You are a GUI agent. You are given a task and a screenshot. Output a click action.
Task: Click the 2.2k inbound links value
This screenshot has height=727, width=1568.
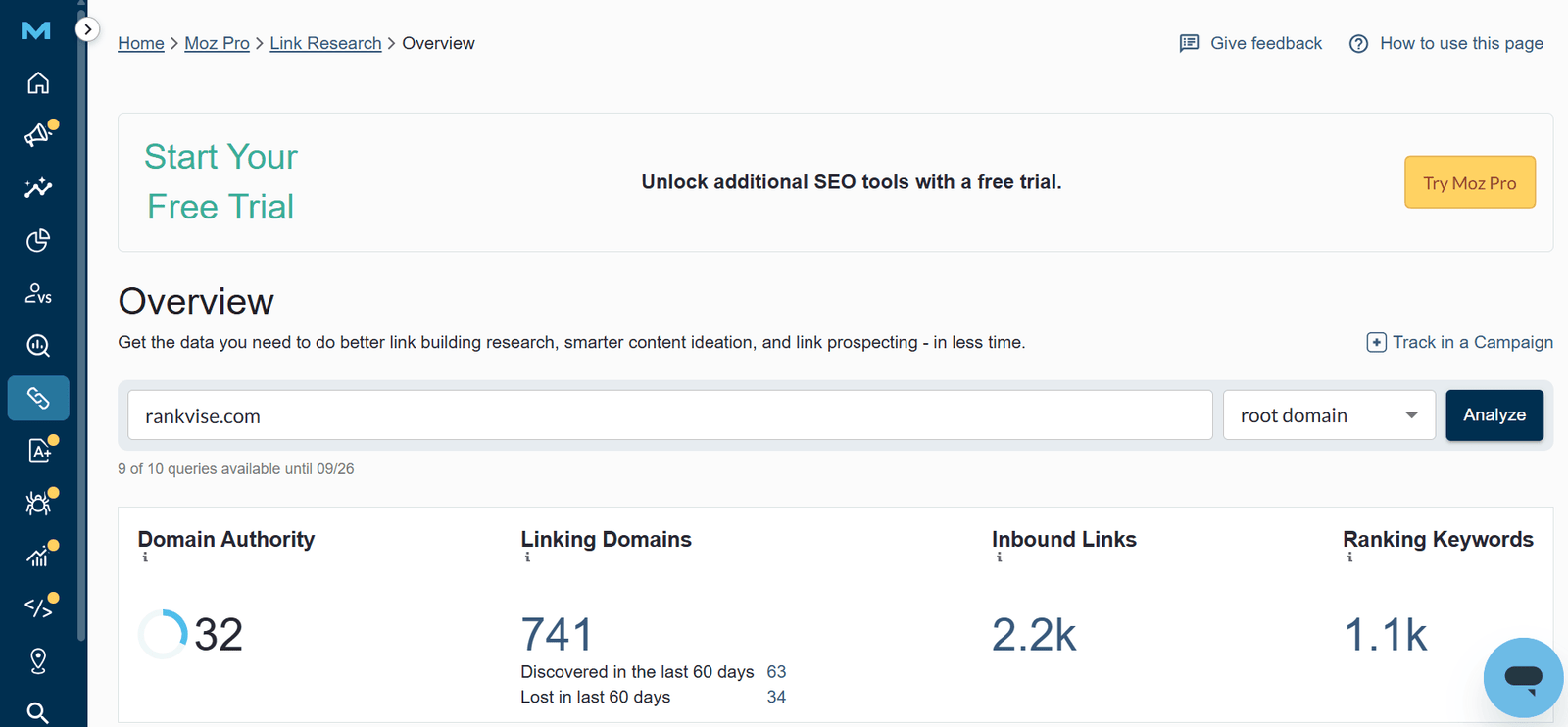[x=1034, y=635]
